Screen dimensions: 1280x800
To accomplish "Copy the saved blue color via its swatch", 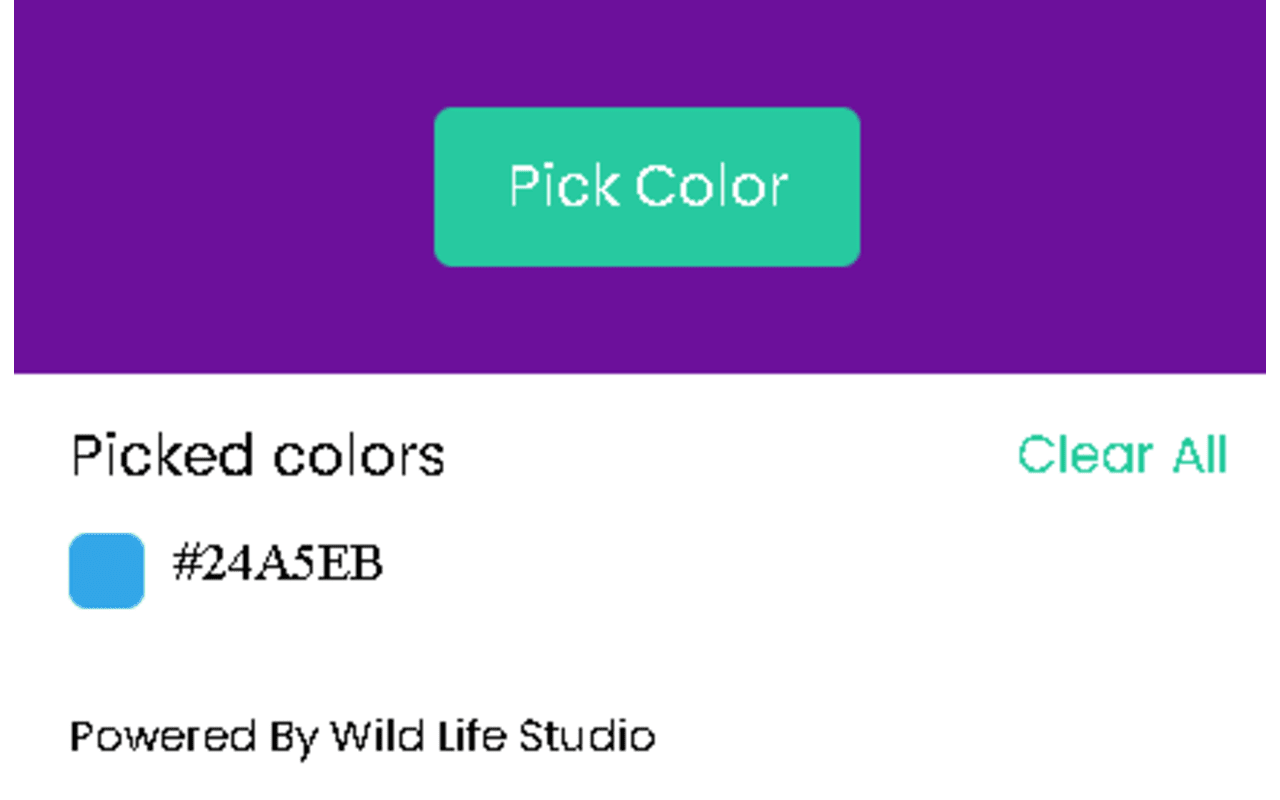I will pyautogui.click(x=106, y=570).
